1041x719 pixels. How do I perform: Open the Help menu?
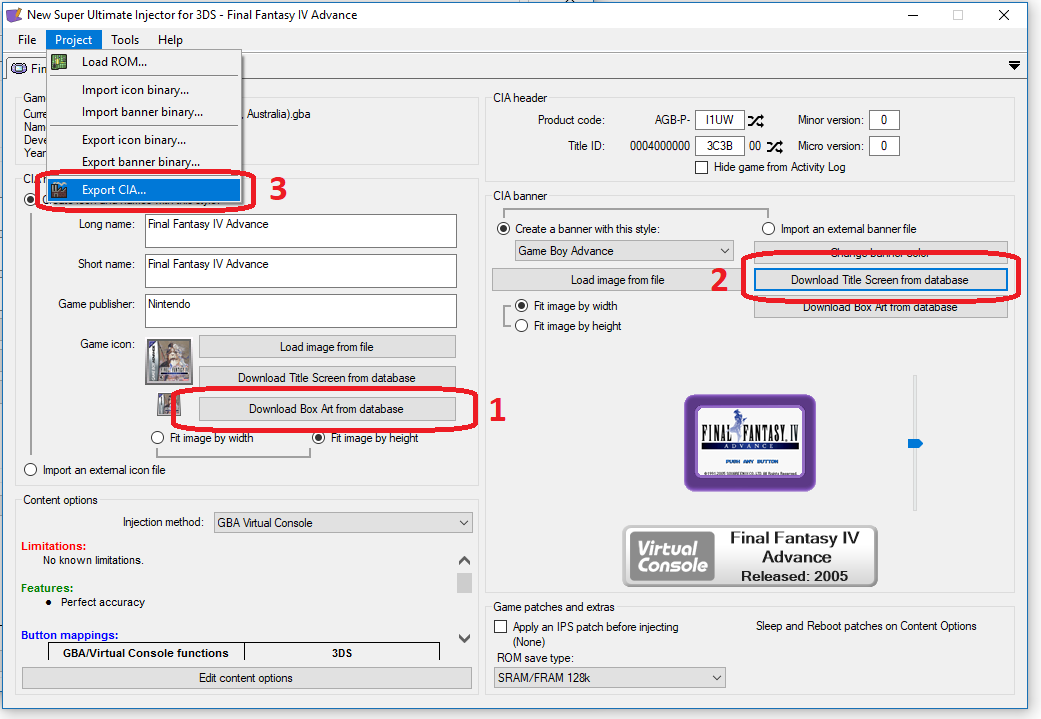coord(171,40)
